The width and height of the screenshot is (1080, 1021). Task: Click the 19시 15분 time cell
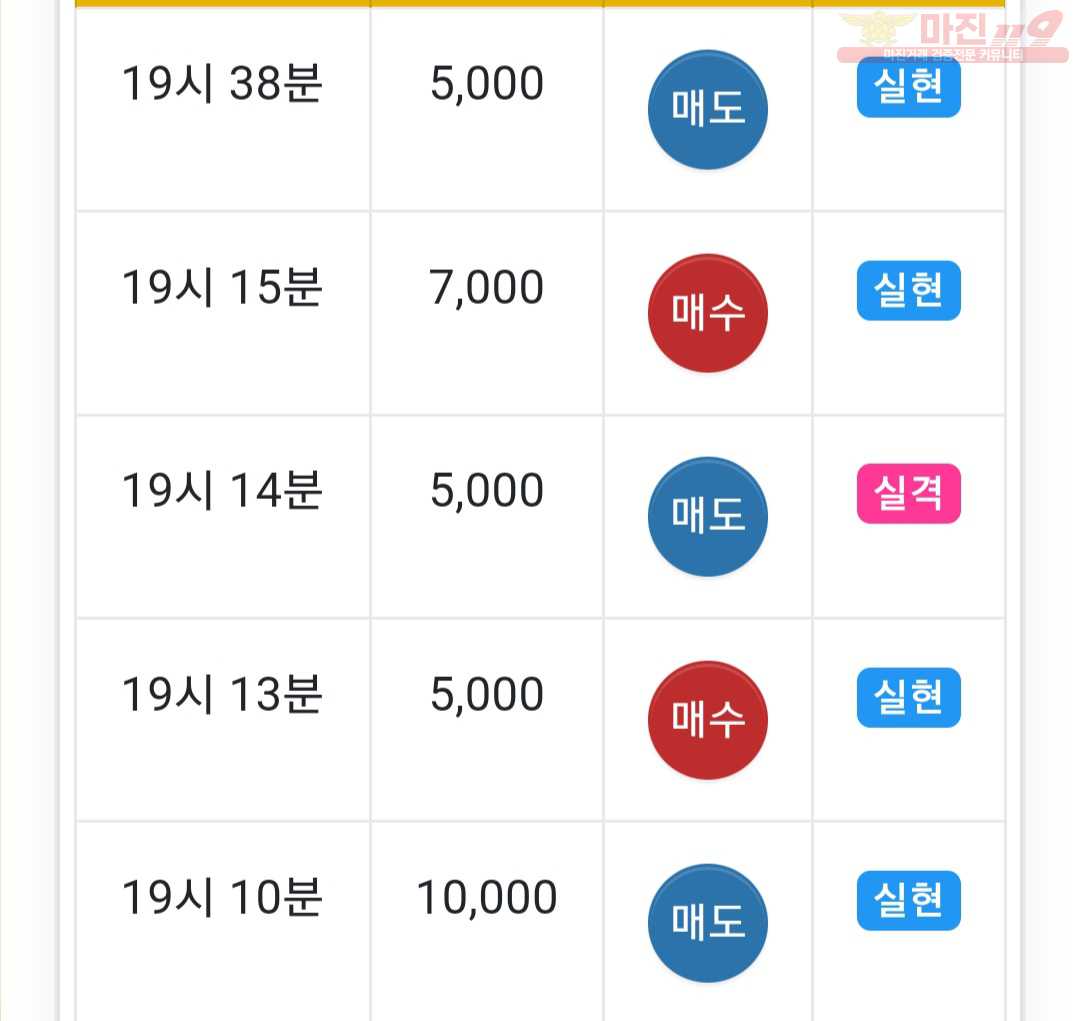pos(222,287)
